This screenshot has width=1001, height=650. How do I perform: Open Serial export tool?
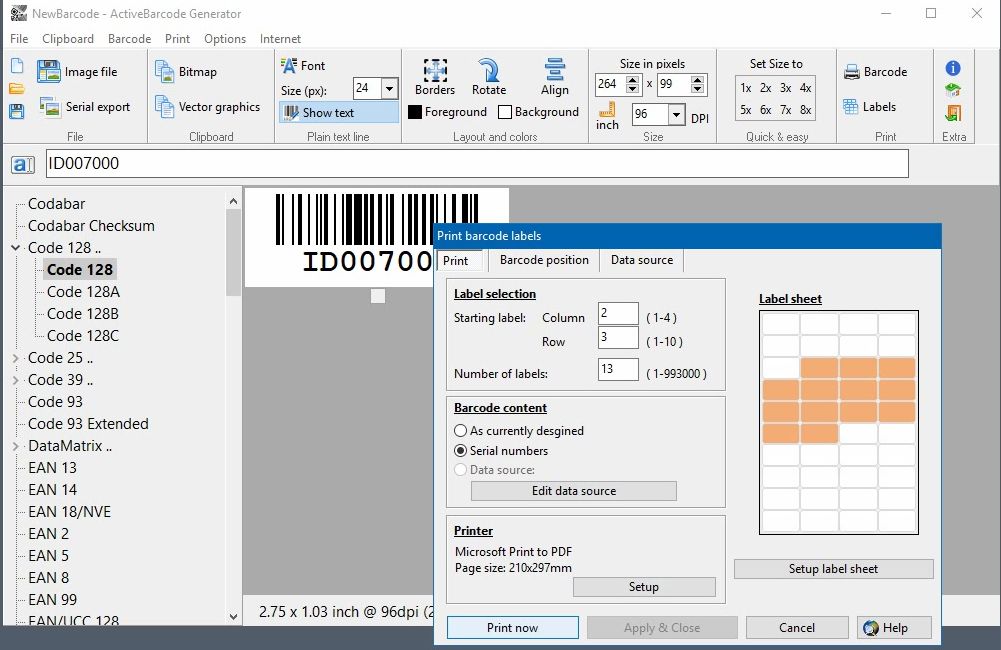click(84, 107)
